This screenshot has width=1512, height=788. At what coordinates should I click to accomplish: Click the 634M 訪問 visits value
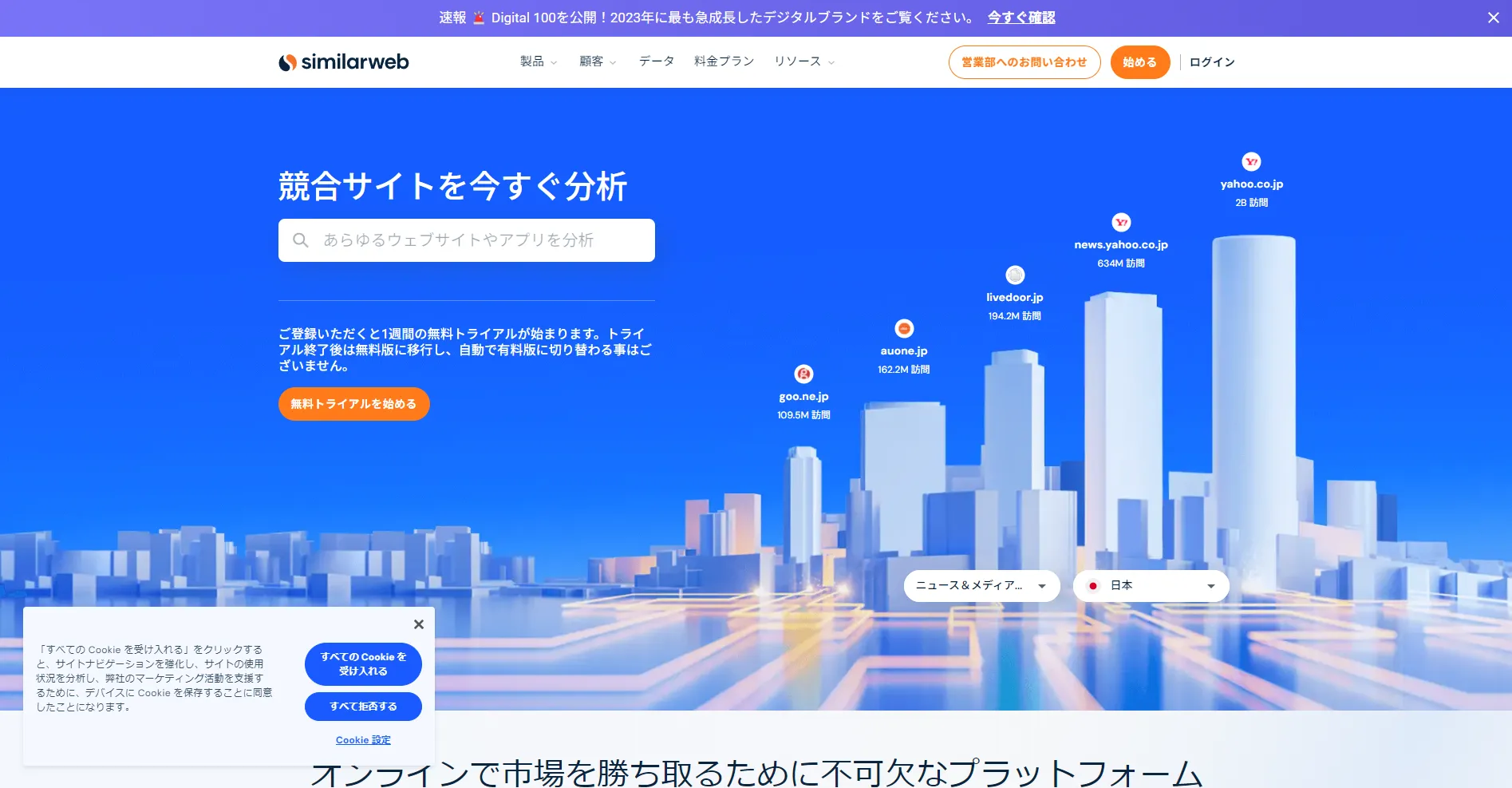[x=1121, y=263]
